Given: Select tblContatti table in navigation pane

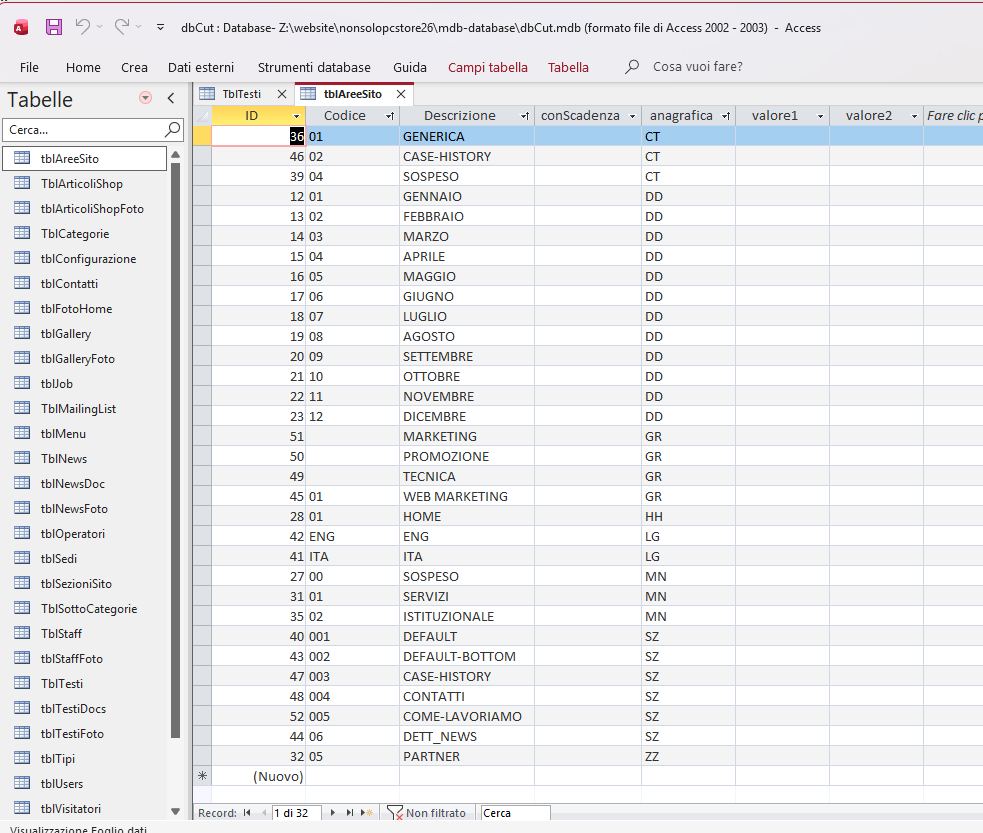Looking at the screenshot, I should click(85, 283).
